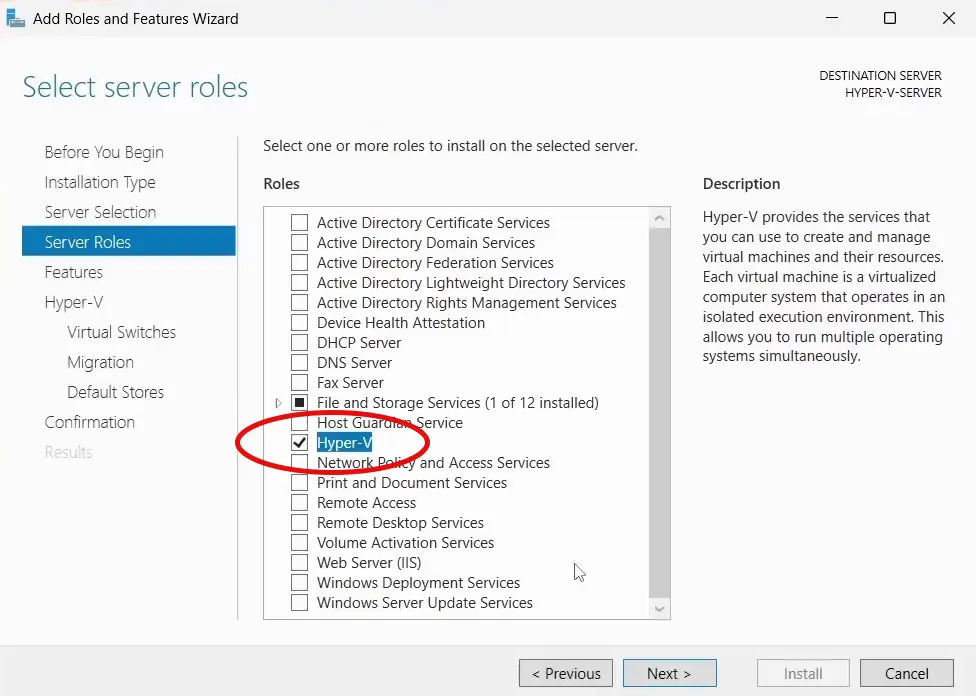This screenshot has width=976, height=696.
Task: Check Active Directory Rights Management Services checkbox
Action: [x=299, y=302]
